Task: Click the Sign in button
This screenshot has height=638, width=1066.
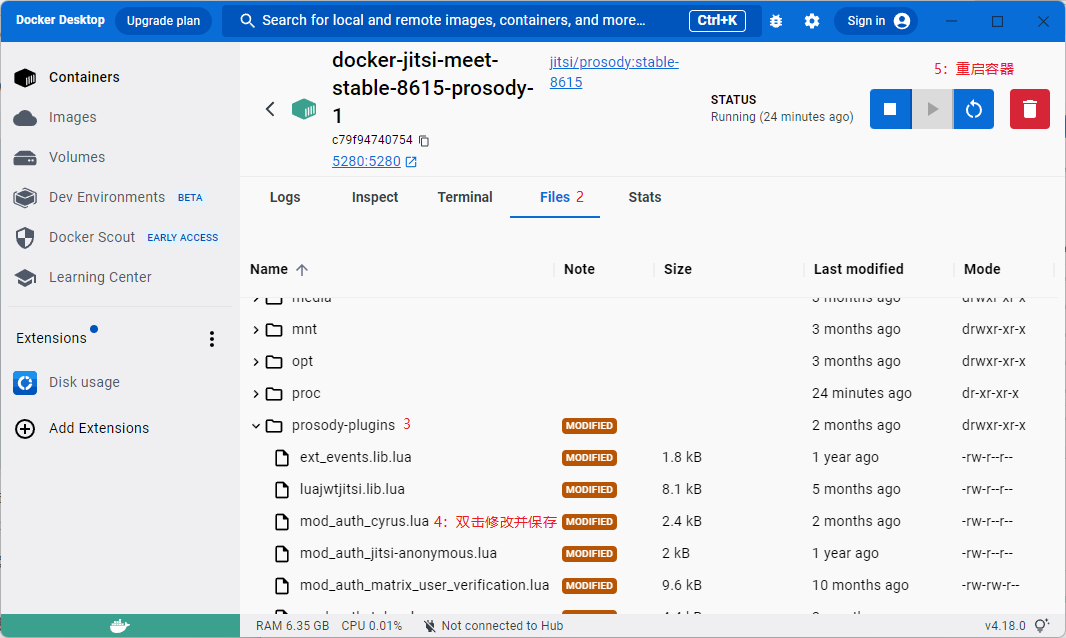Action: point(876,21)
